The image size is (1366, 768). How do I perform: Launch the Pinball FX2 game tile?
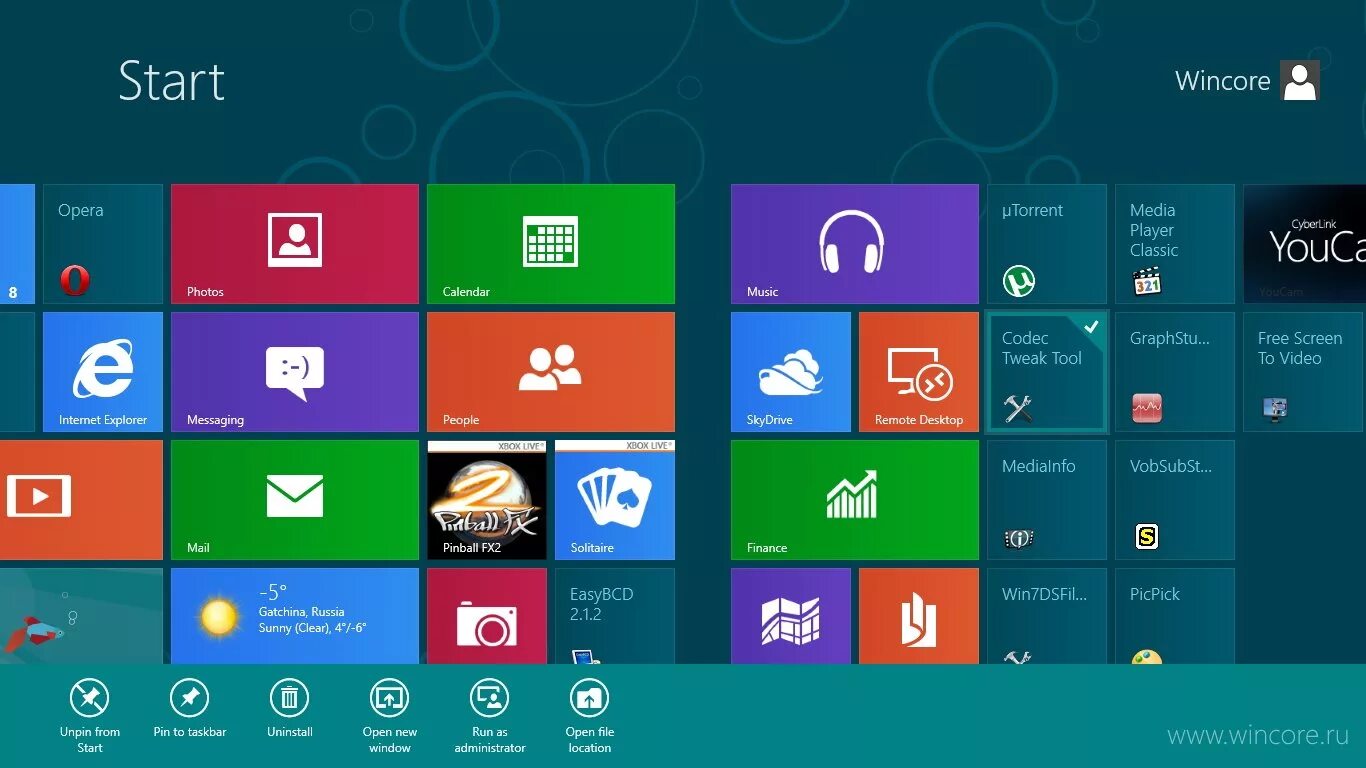pos(487,500)
